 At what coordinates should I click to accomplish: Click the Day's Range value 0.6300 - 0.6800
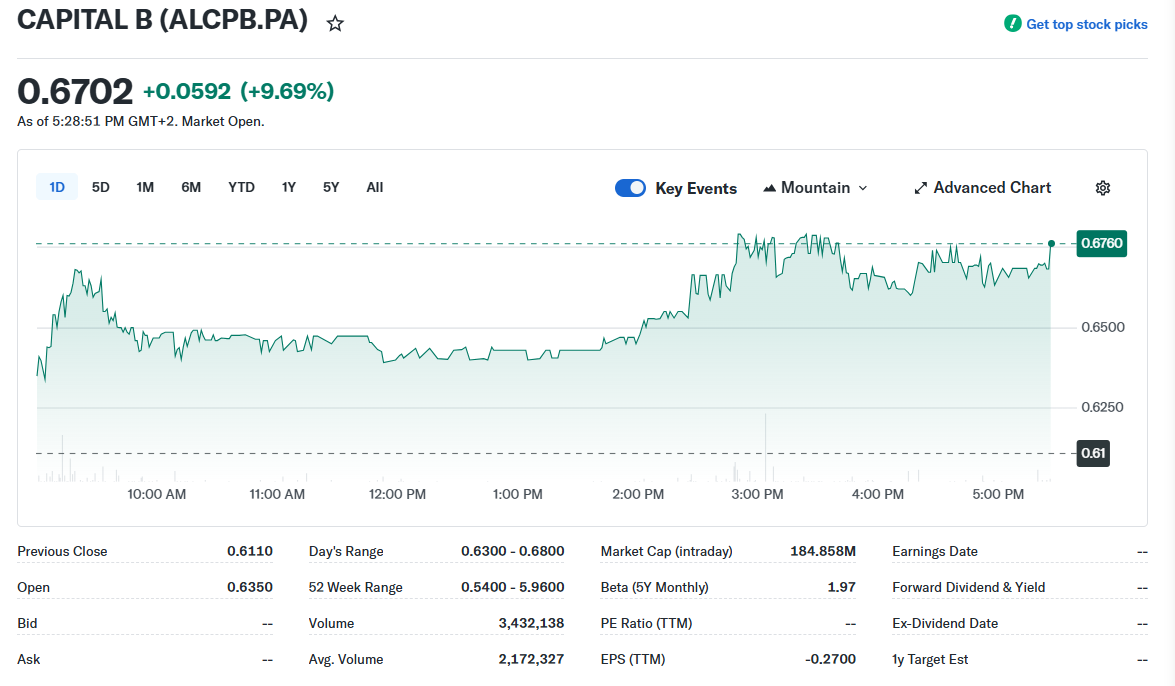tap(513, 551)
